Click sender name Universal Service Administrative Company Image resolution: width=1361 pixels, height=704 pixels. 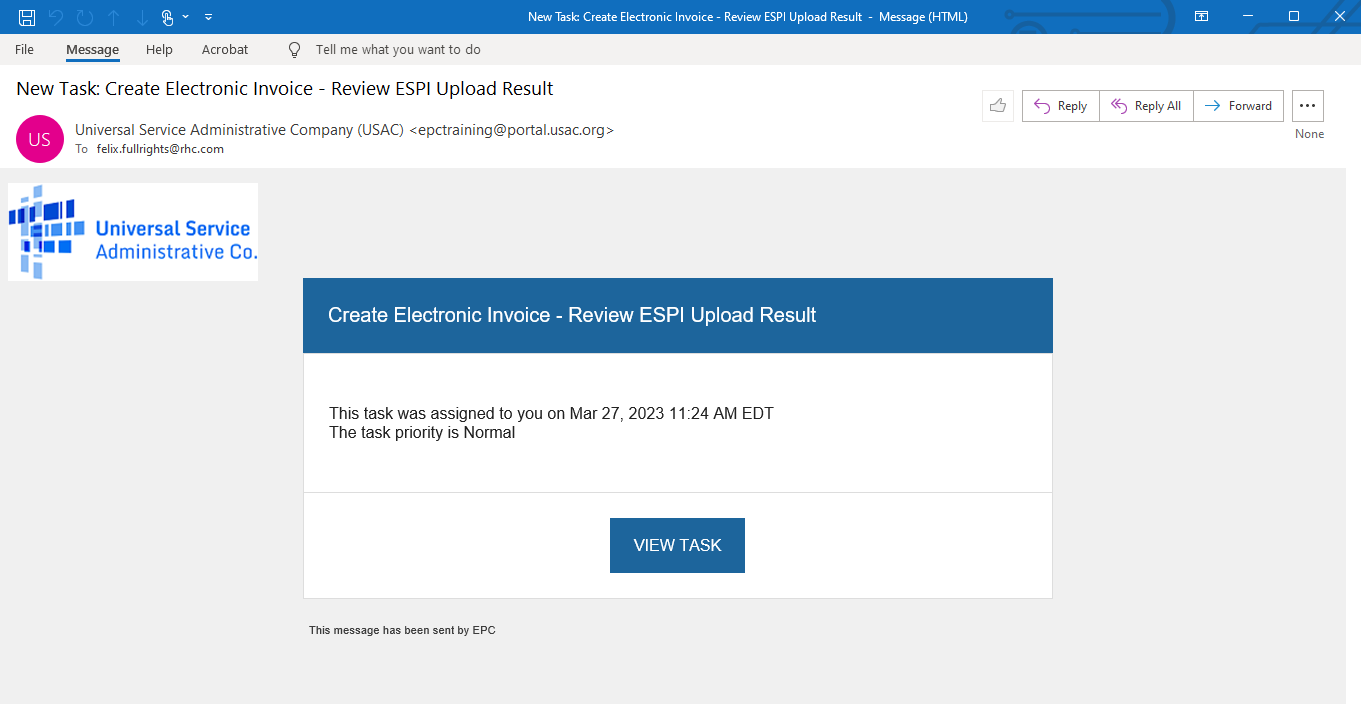pos(344,130)
